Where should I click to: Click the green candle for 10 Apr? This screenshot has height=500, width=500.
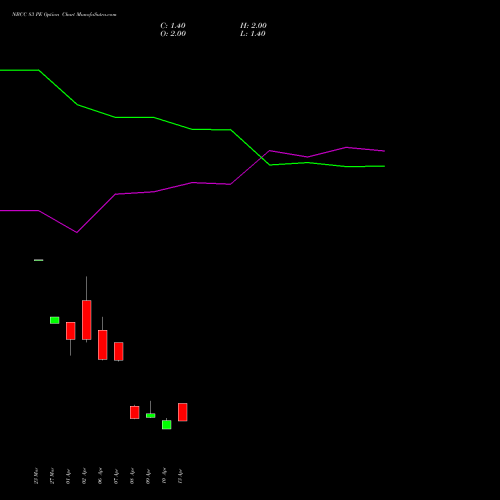[x=167, y=425]
